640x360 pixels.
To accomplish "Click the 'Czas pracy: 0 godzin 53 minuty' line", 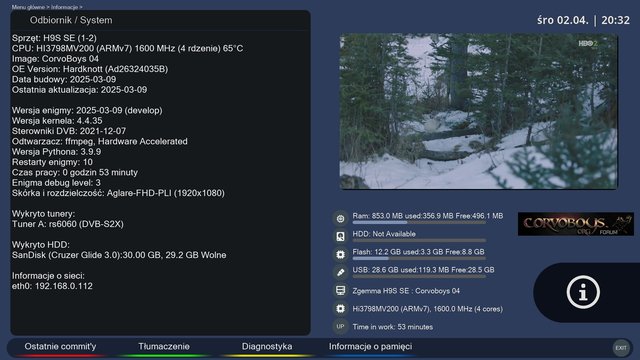I will (75, 172).
